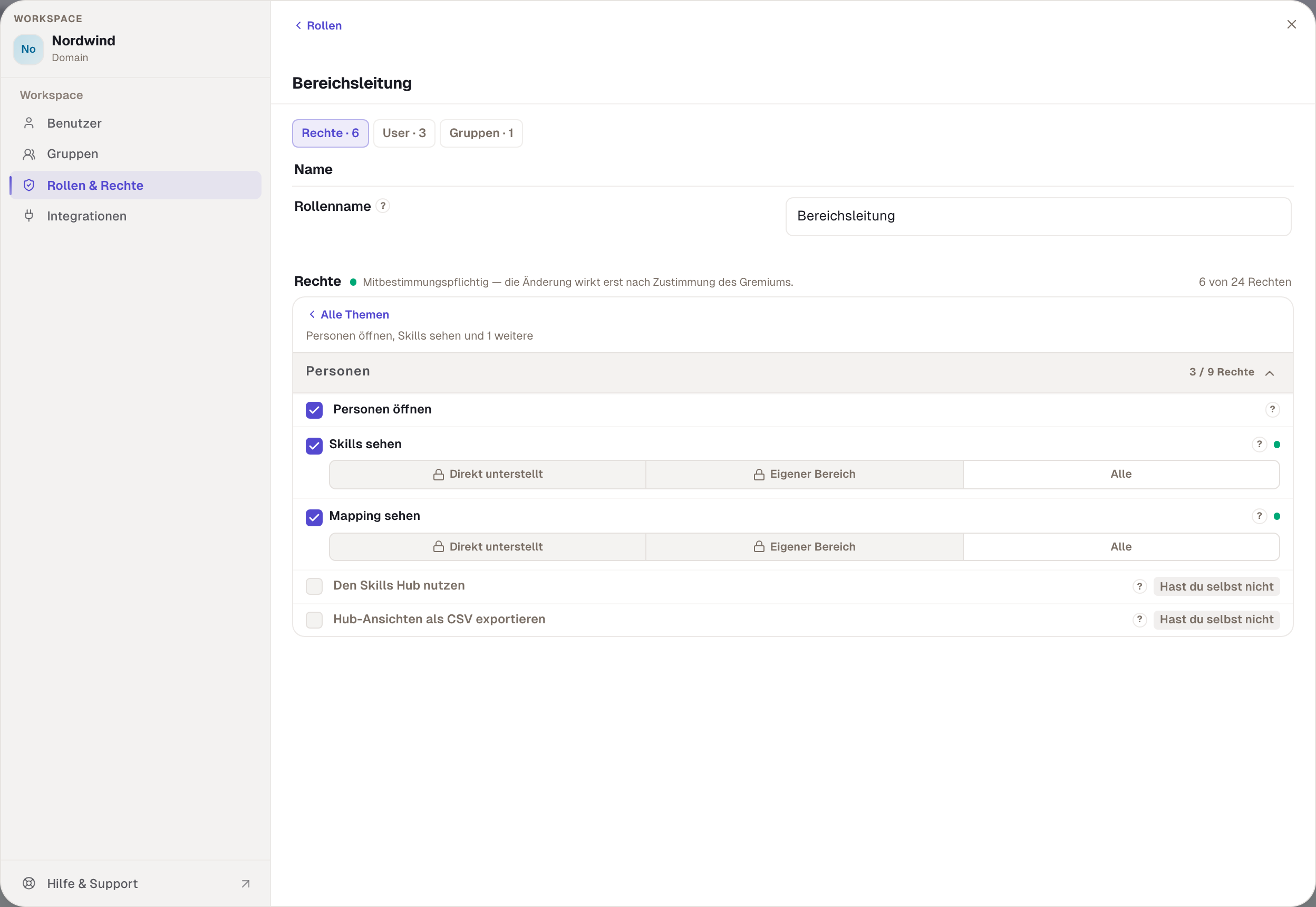Screen dimensions: 1316x907
Task: Go back to Rollen
Action: 318,25
